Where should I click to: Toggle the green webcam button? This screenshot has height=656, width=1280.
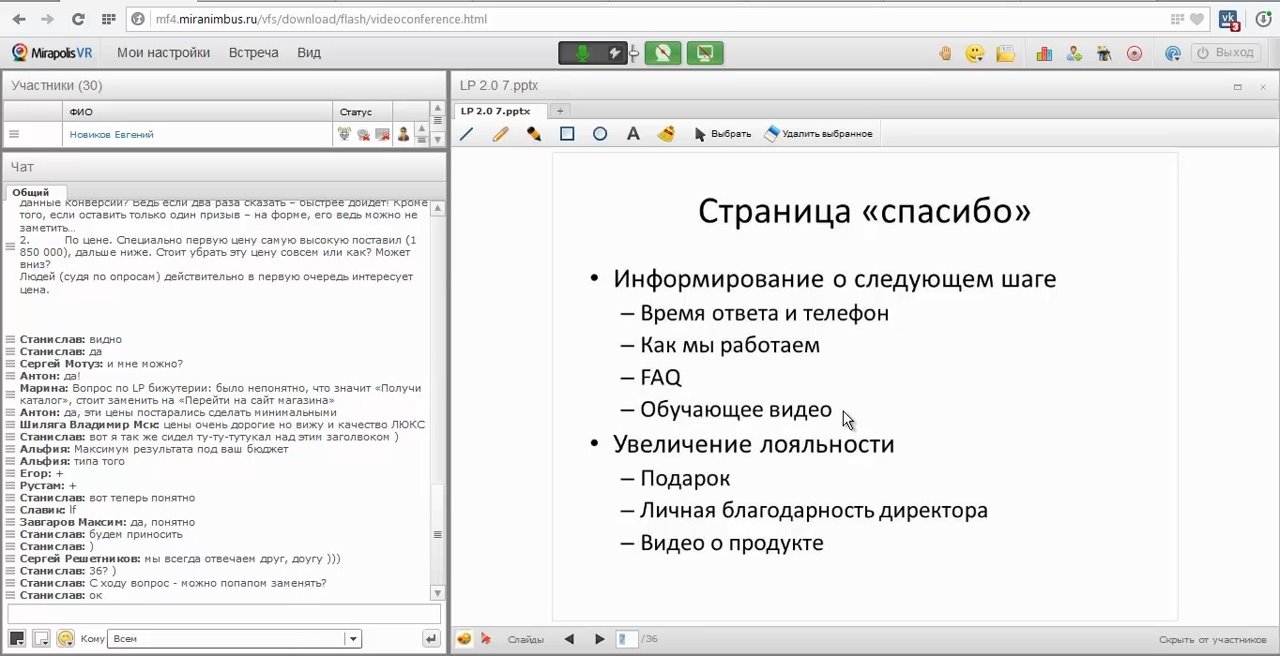662,53
